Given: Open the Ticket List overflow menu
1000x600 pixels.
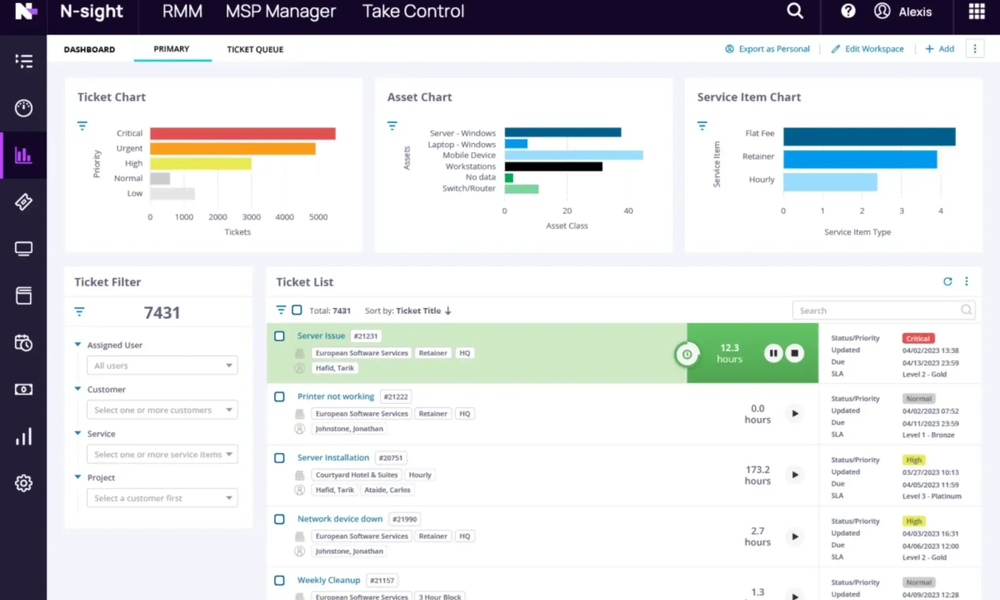Looking at the screenshot, I should pyautogui.click(x=966, y=281).
